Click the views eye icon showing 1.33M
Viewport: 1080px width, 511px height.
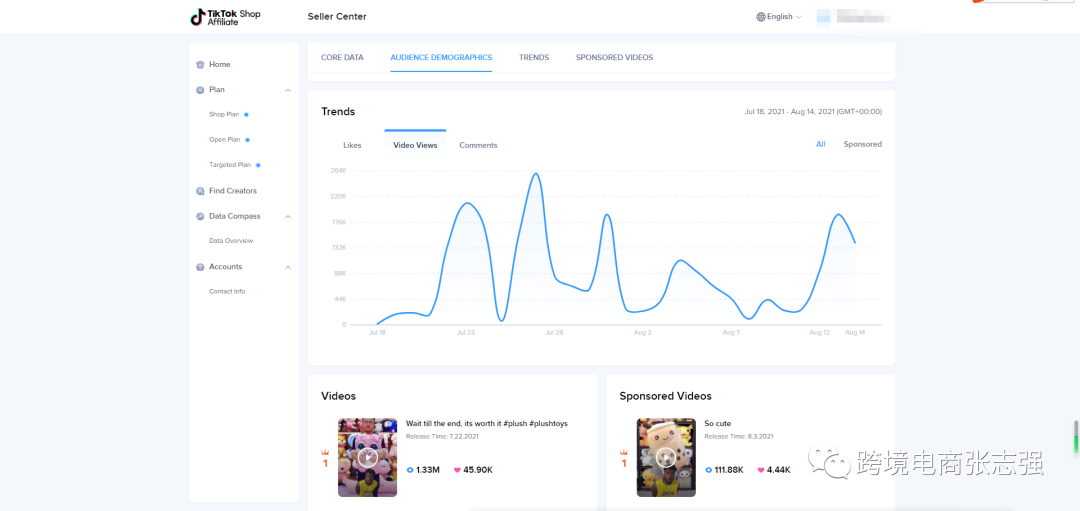[x=410, y=470]
